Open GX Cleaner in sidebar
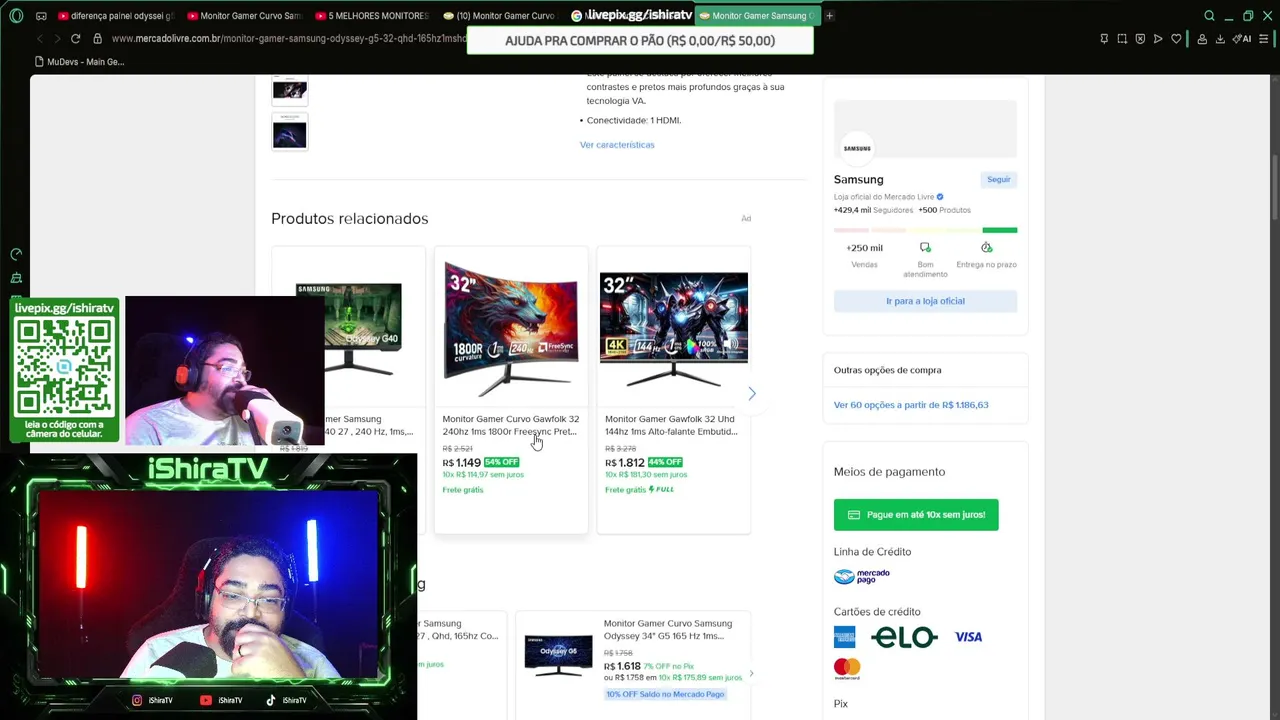Image resolution: width=1280 pixels, height=720 pixels. pyautogui.click(x=16, y=278)
